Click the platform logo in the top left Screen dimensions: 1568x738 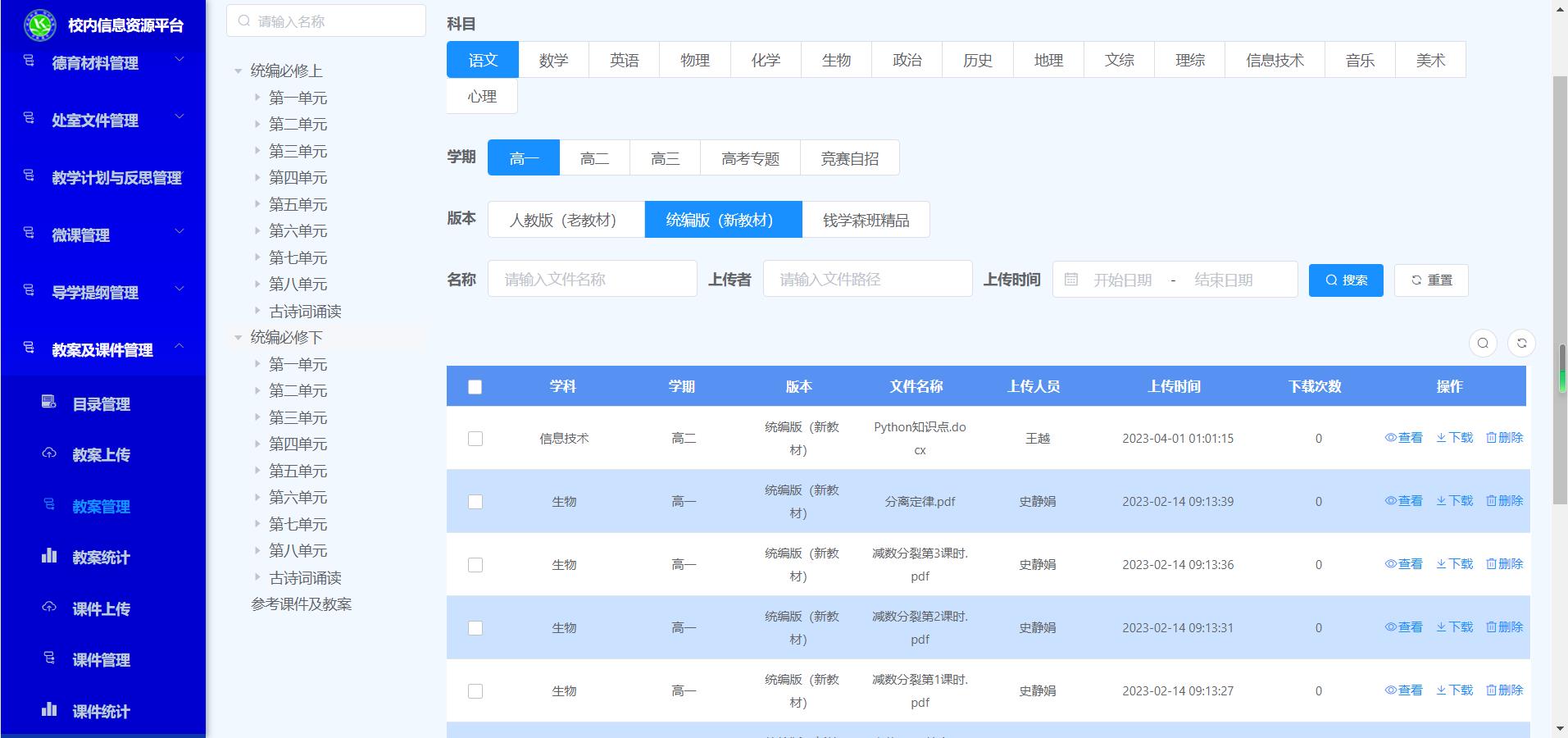pyautogui.click(x=39, y=25)
